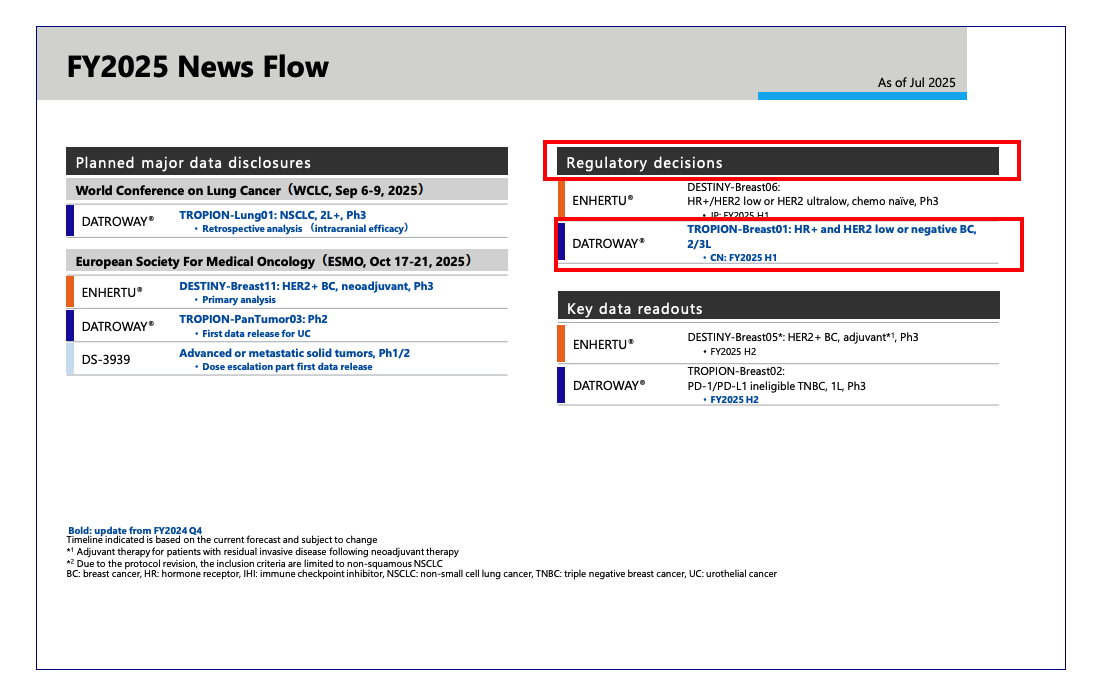Screen dimensions: 1100x700
Task: Click the "*2 Due to the protocol revision" footnote
Action: pos(255,563)
